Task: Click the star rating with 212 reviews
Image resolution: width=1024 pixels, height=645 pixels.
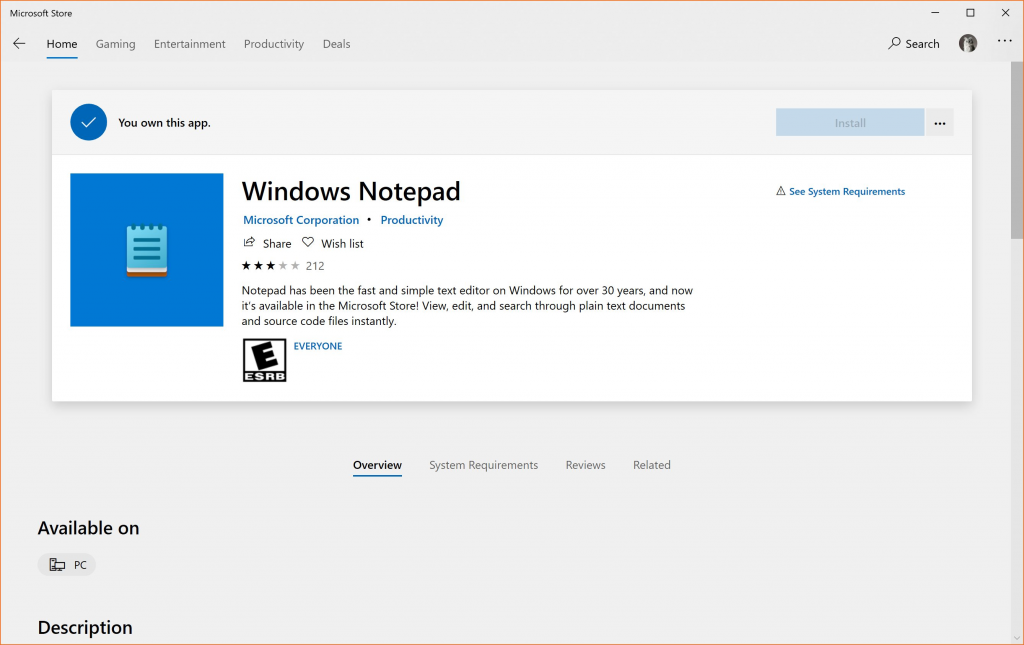Action: pos(282,266)
